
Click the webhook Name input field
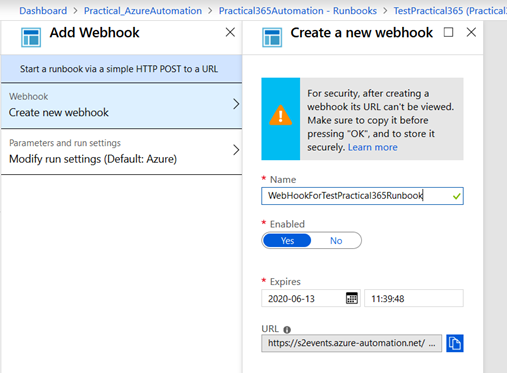[x=362, y=196]
